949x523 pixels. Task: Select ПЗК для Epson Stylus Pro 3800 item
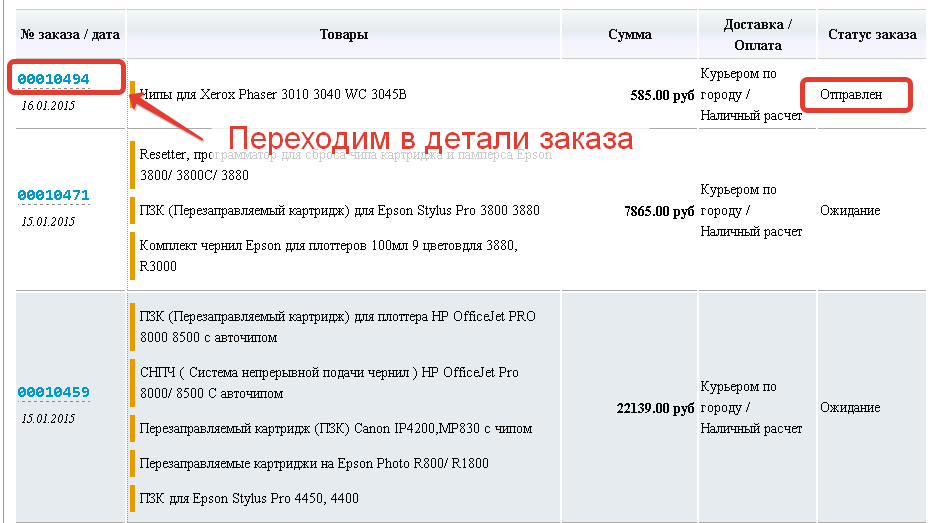pos(339,211)
